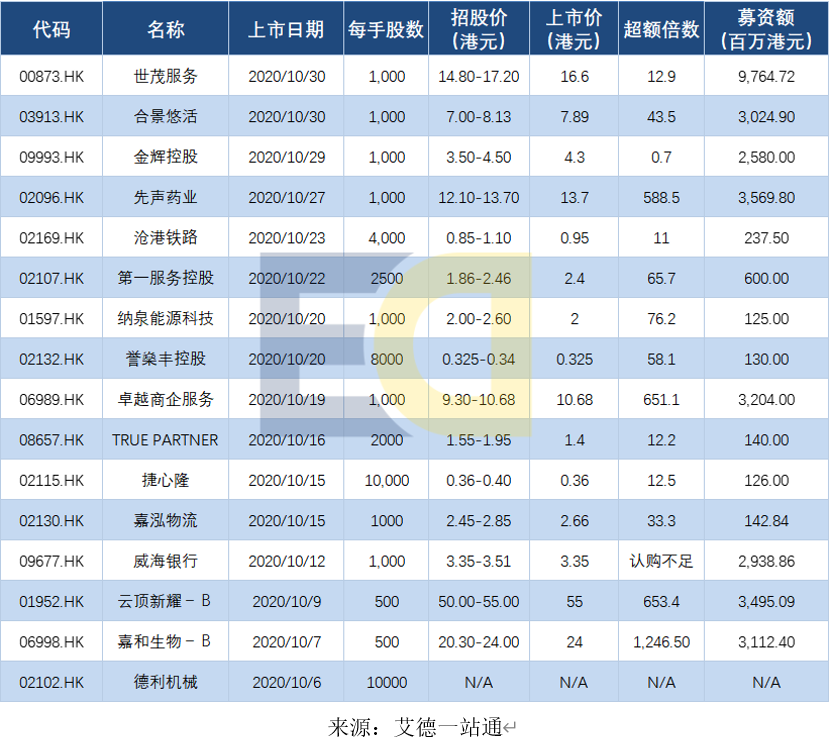Screen dimensions: 831x748
Task: Click oversubscription value 588.5
Action: click(x=661, y=198)
